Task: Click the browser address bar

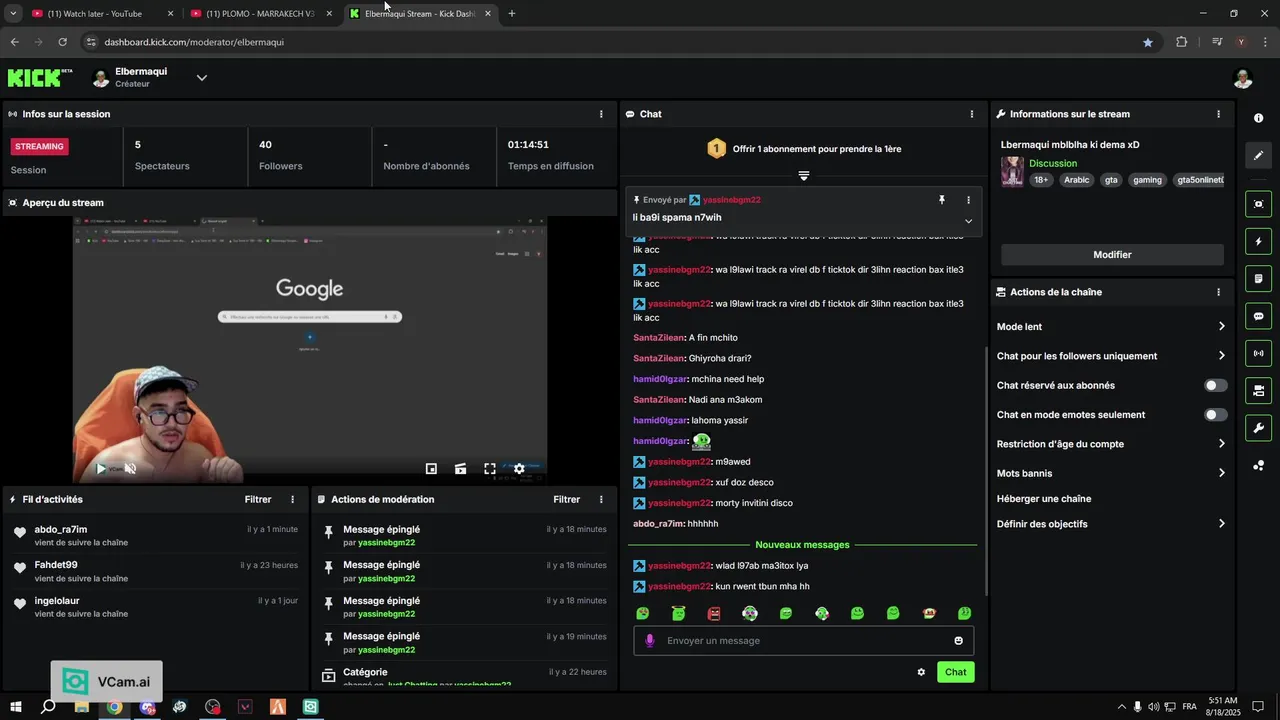Action: pos(620,42)
